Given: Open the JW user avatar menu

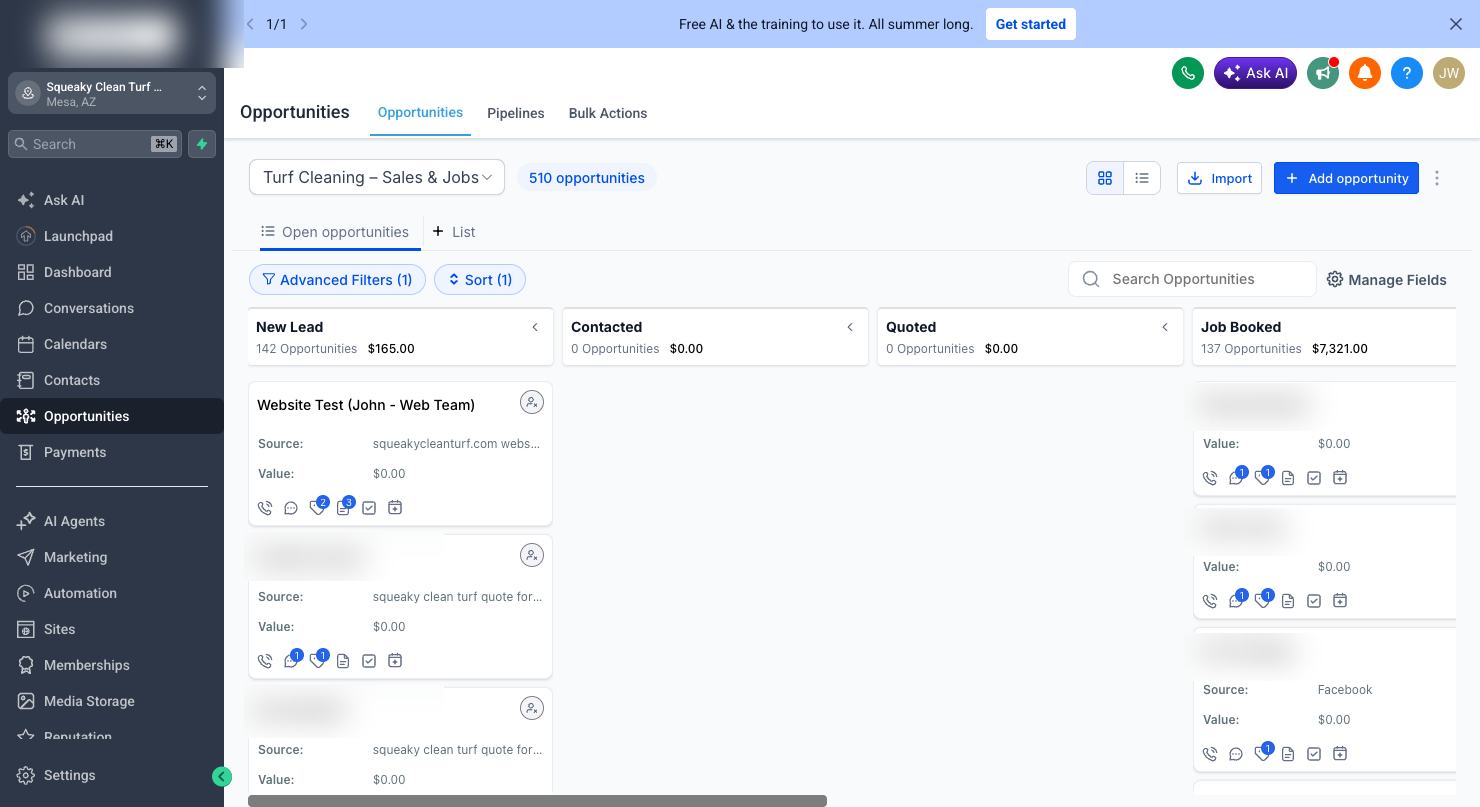Looking at the screenshot, I should pos(1449,73).
